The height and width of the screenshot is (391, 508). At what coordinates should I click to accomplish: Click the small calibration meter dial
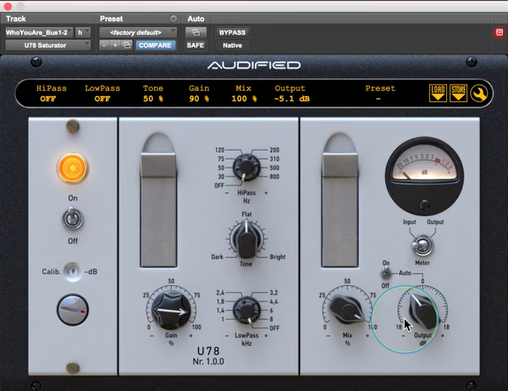coord(73,310)
